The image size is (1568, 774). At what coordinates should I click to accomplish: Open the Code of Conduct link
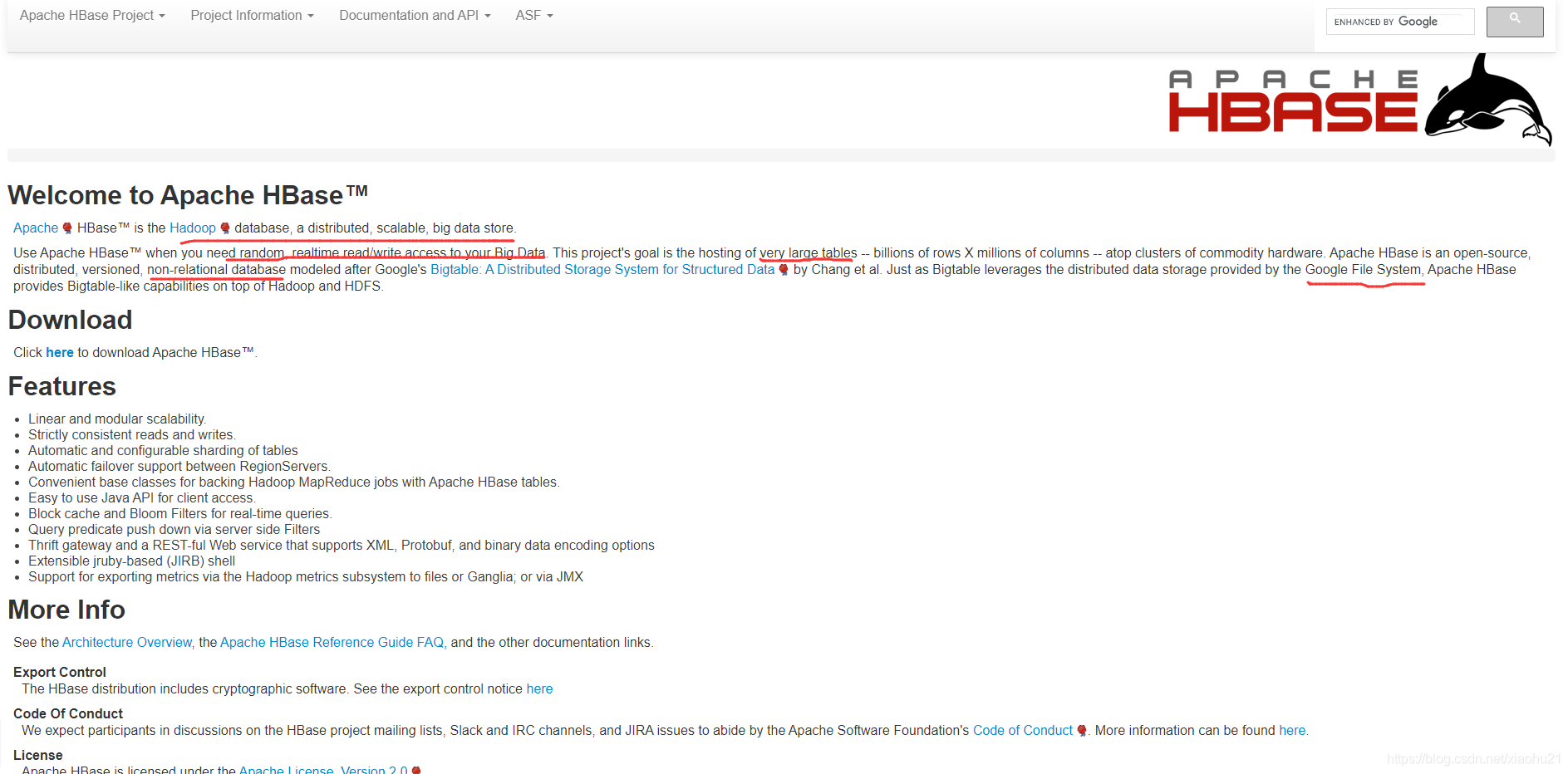click(1023, 730)
